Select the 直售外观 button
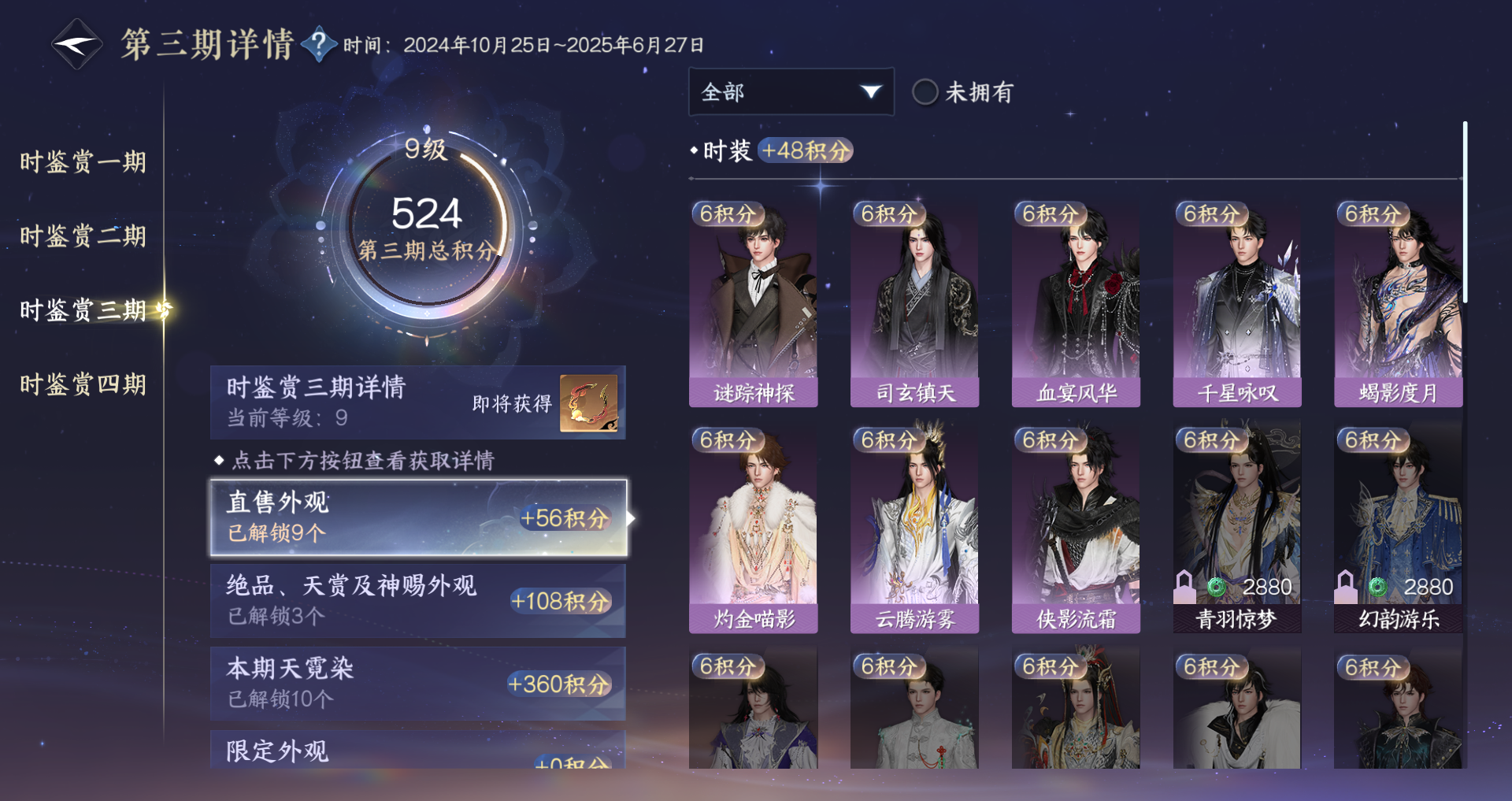This screenshot has width=1512, height=801. (418, 517)
